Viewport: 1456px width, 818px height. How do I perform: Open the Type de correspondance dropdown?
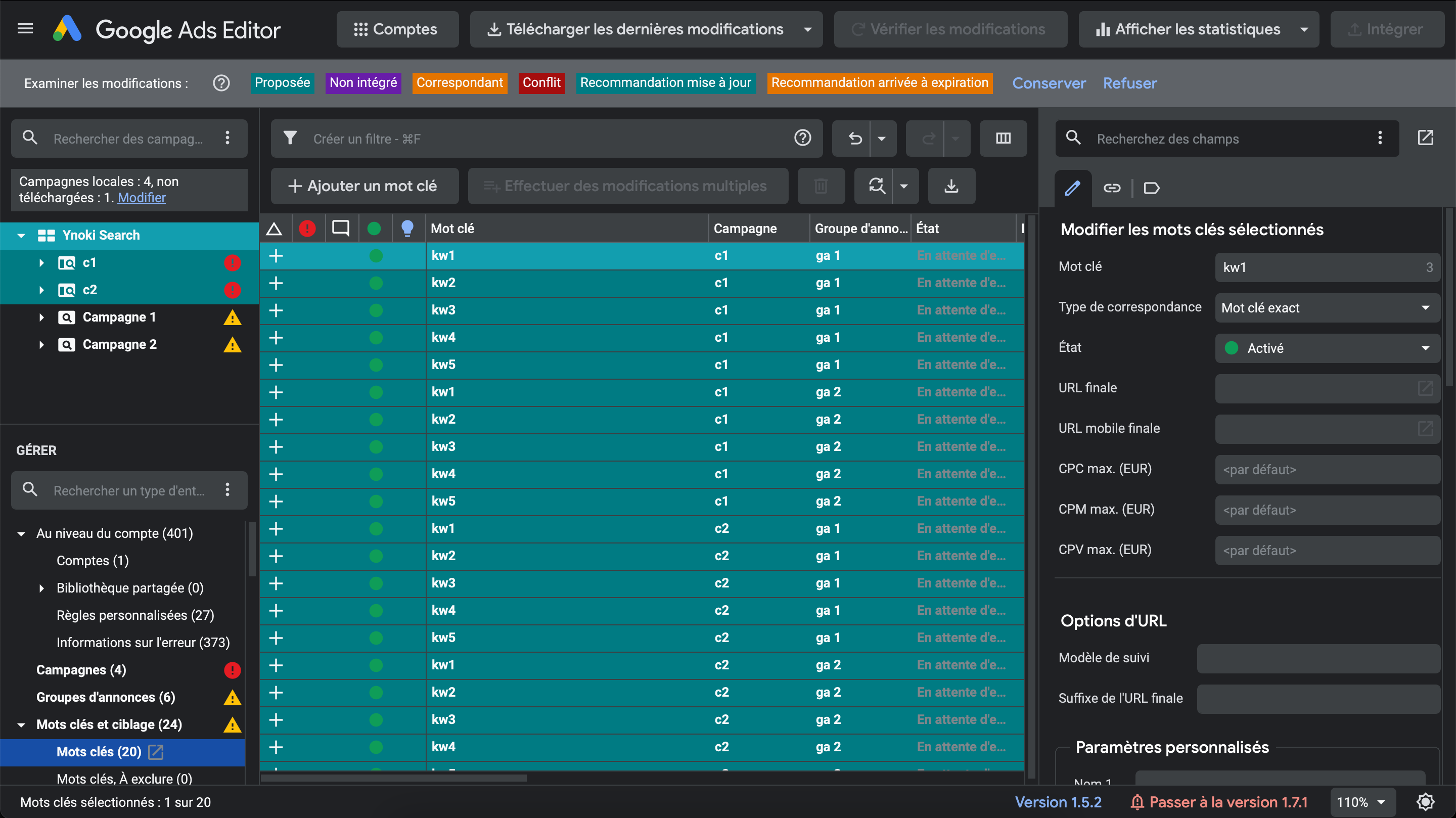[x=1327, y=307]
